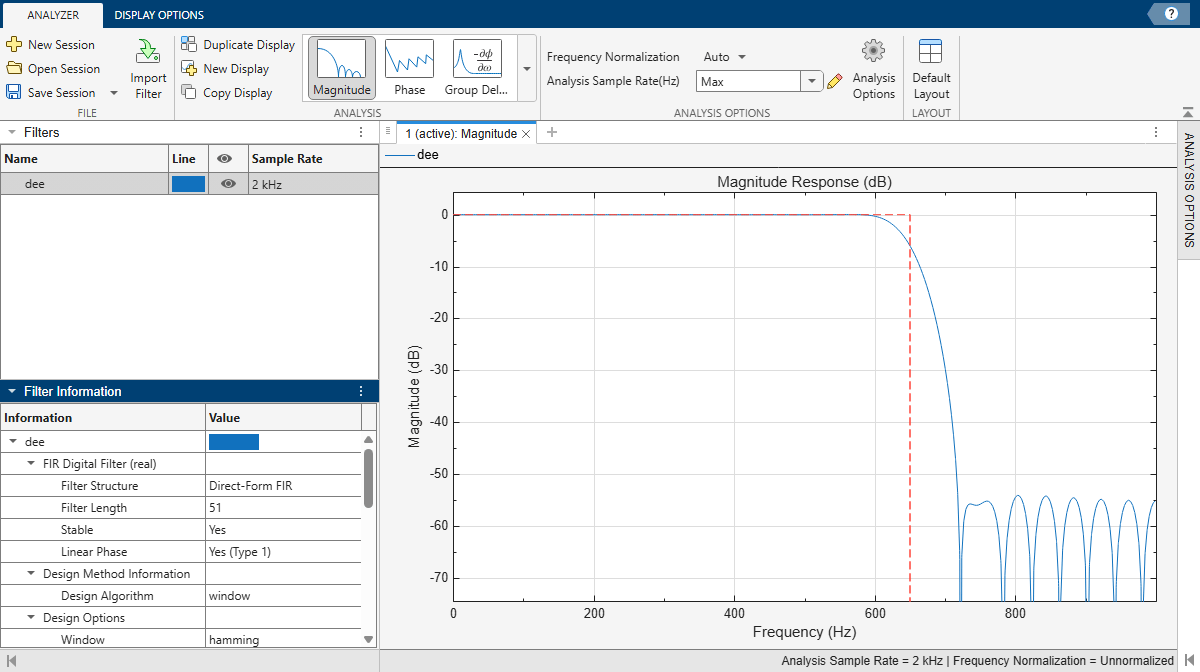Image resolution: width=1200 pixels, height=672 pixels.
Task: Expand the analysis gallery dropdown arrow
Action: coord(526,69)
